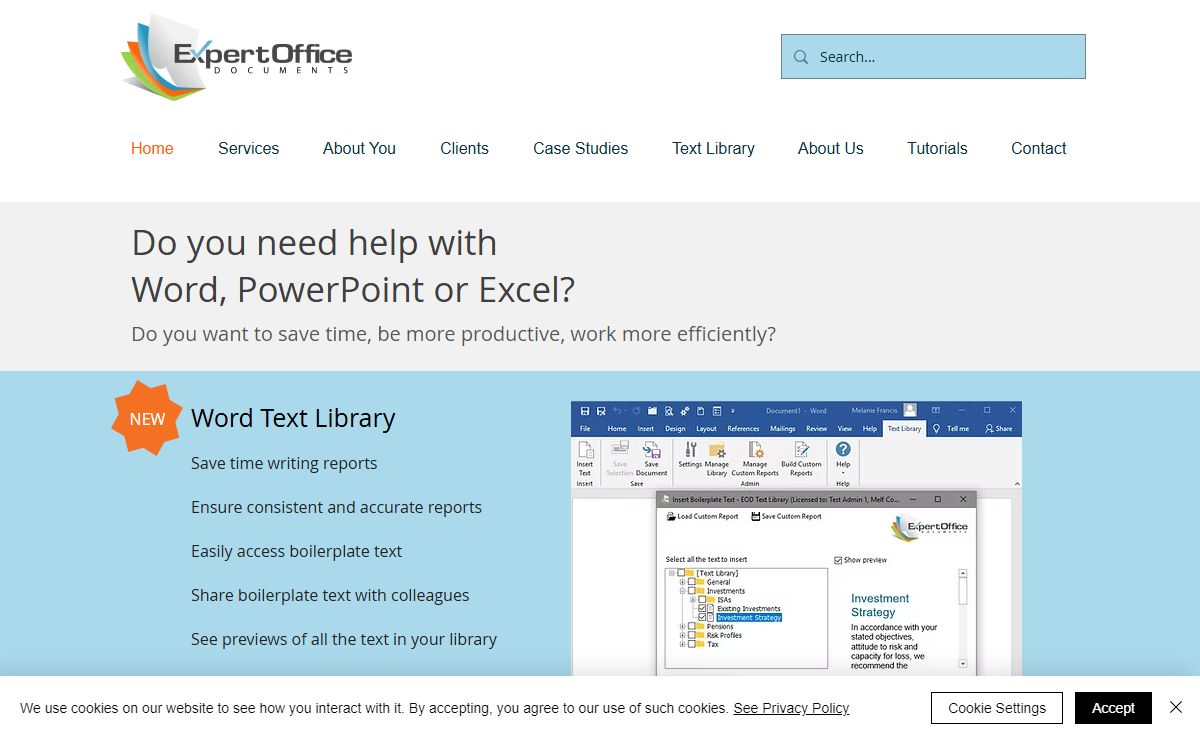Viewport: 1200px width, 740px height.
Task: Click the "Word Text Library" heading
Action: tap(293, 418)
